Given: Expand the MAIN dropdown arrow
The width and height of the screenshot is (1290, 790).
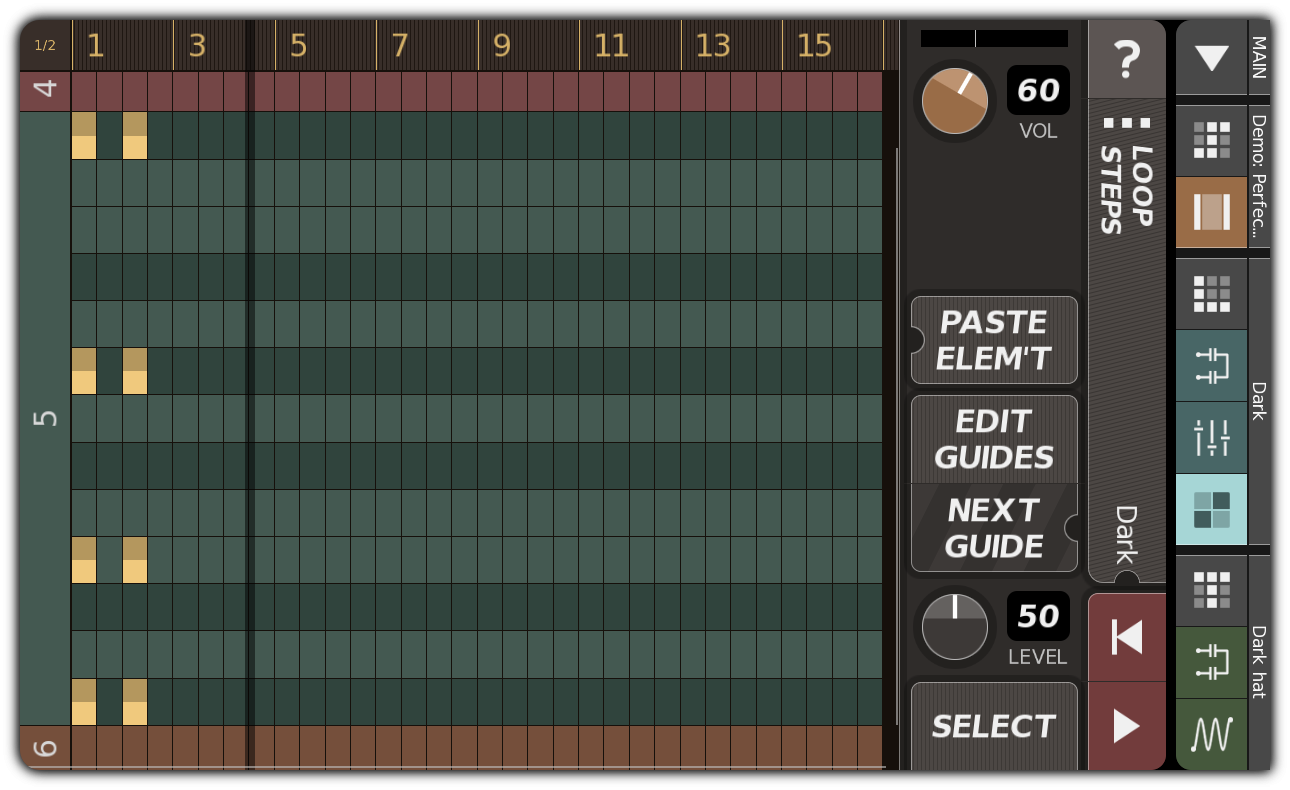Looking at the screenshot, I should pos(1211,58).
